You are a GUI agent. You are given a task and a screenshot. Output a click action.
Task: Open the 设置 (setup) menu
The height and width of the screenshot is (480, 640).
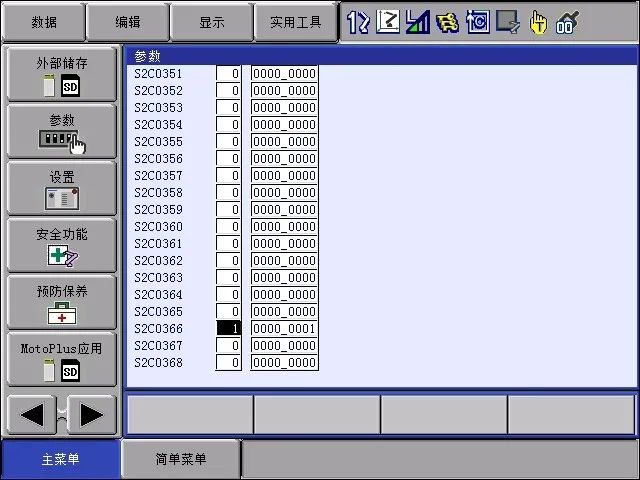click(x=62, y=188)
